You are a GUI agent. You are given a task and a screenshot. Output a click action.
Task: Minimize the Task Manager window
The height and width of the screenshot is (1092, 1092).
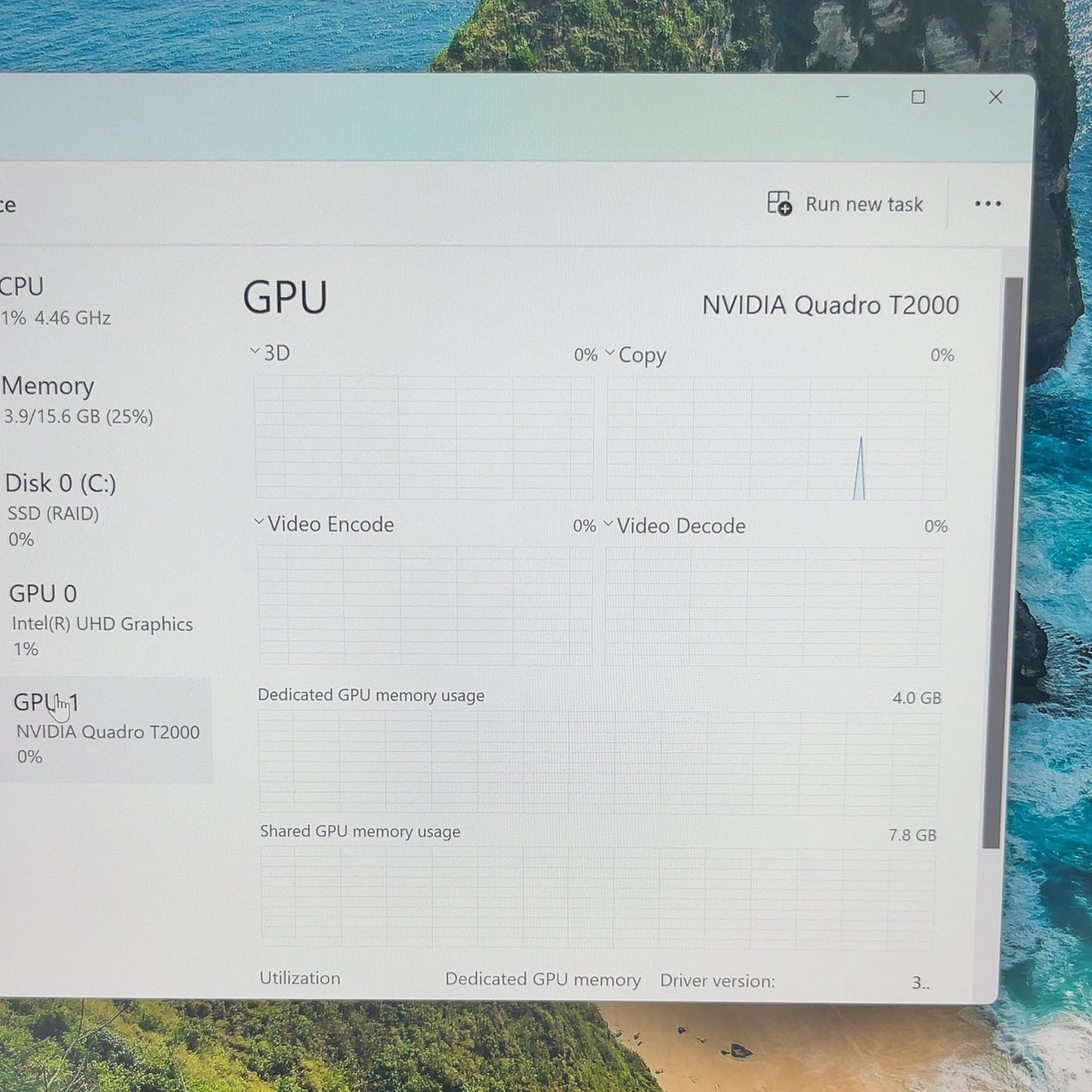[842, 97]
